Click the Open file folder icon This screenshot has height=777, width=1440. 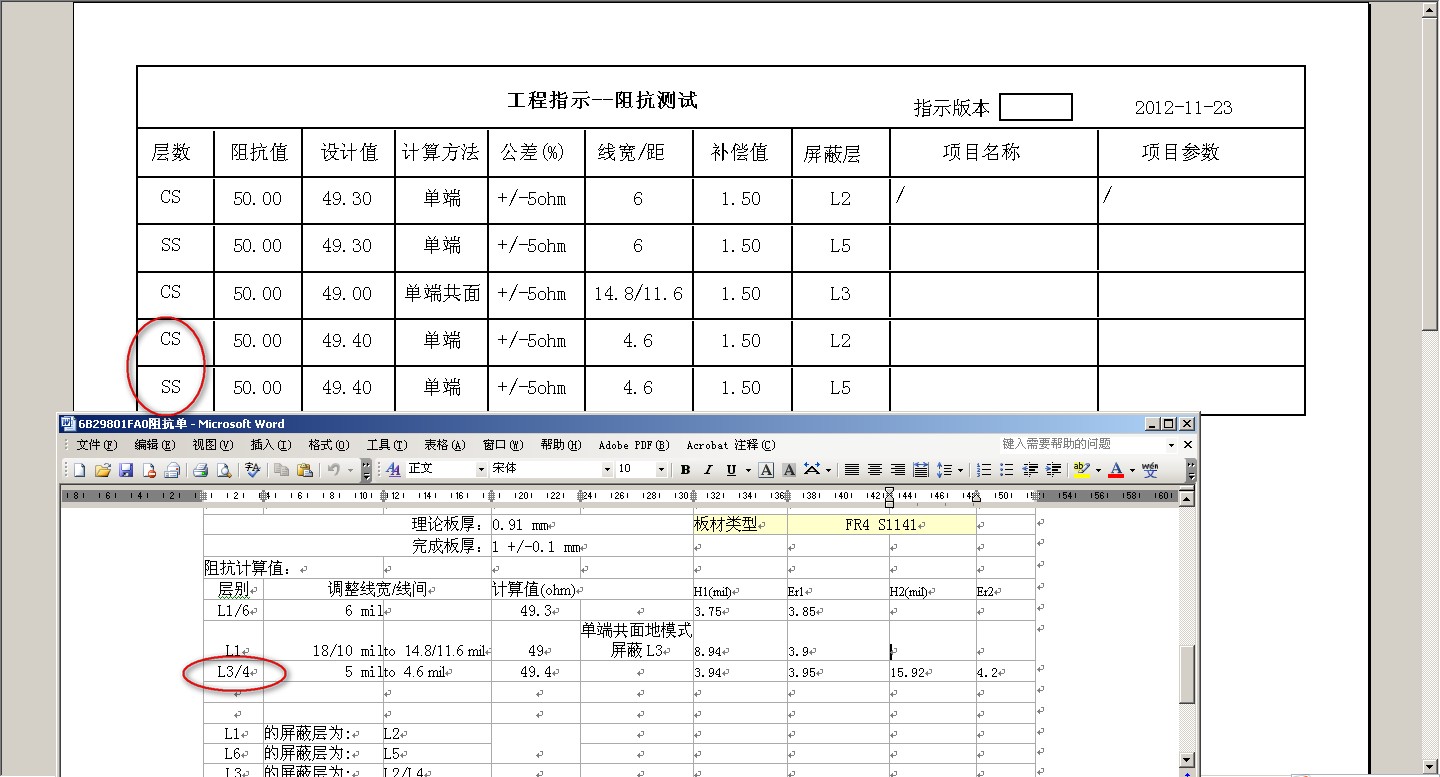click(103, 469)
